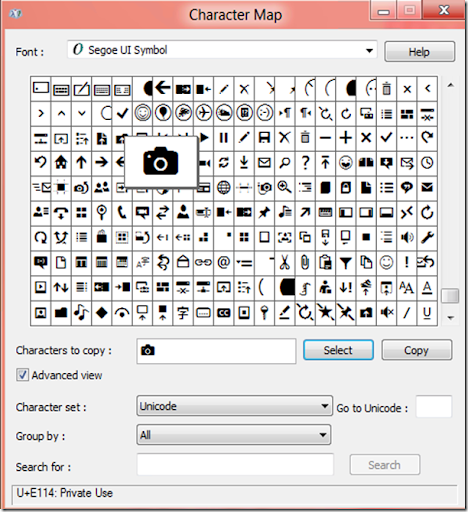Screen dimensions: 468x512
Task: Select the globe glyph
Action: click(x=224, y=188)
